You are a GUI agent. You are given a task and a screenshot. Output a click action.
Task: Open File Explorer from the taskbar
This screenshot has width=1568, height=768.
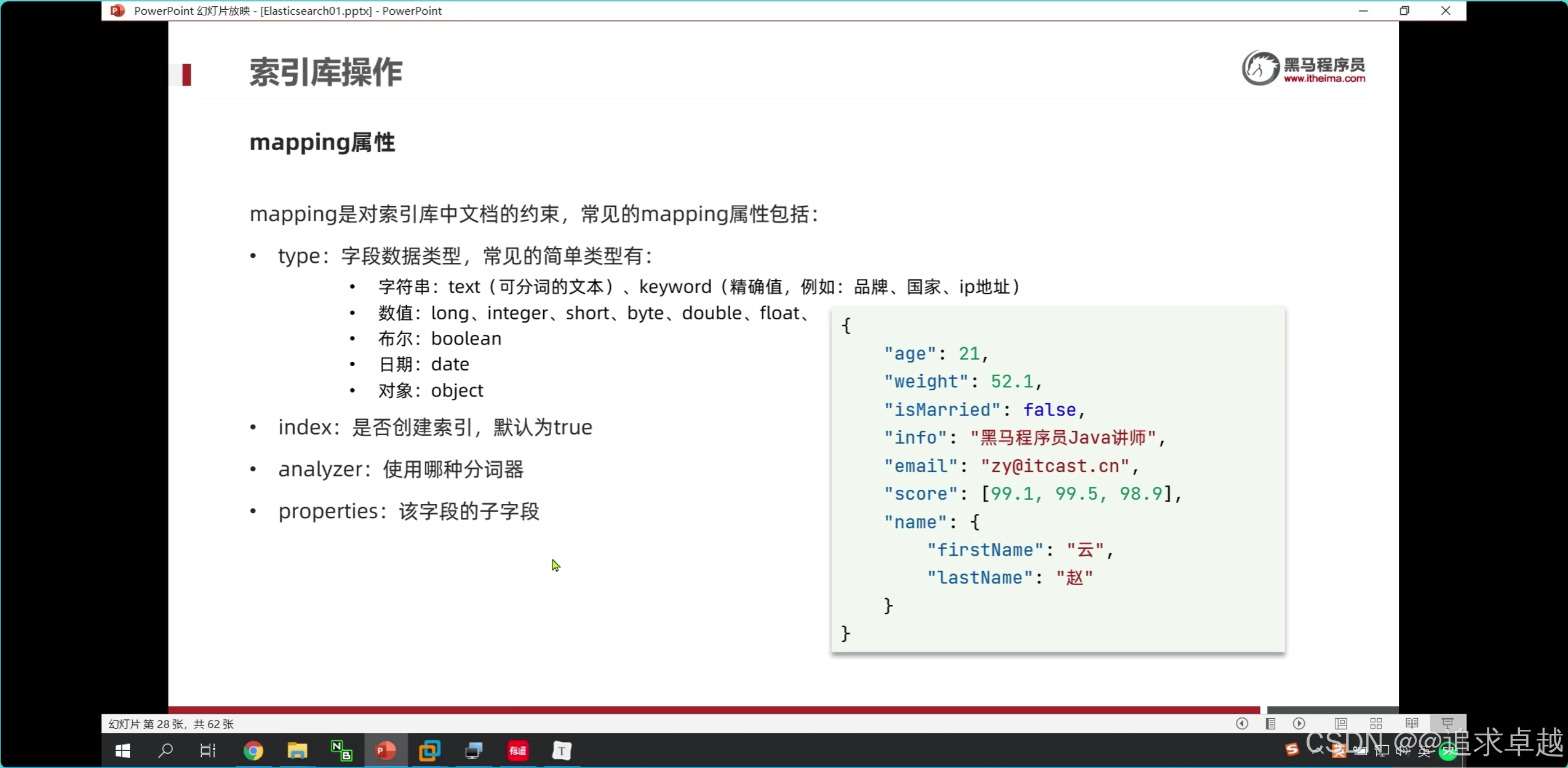[x=297, y=751]
